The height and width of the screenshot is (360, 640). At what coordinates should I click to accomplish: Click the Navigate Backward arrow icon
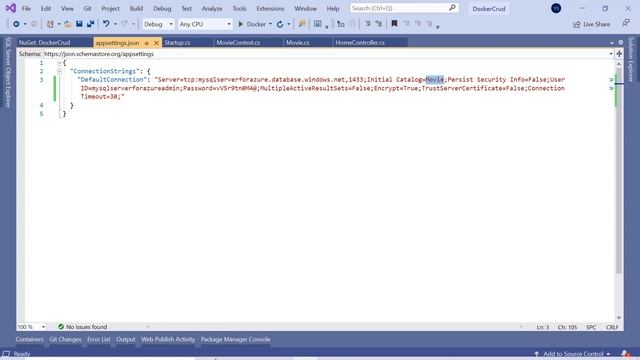point(16,24)
